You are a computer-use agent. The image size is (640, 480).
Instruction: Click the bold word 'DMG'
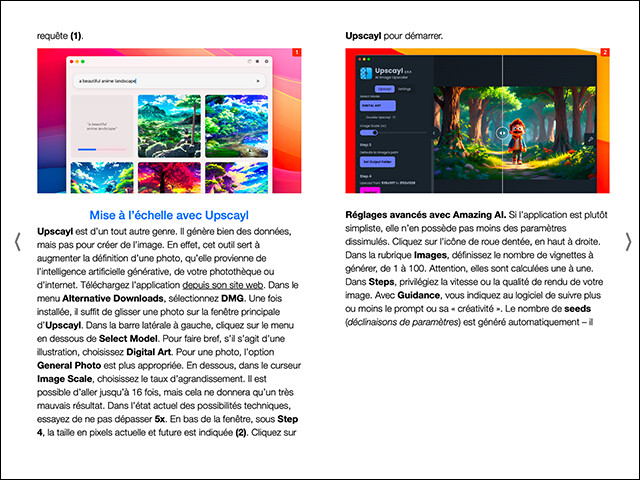coord(232,298)
